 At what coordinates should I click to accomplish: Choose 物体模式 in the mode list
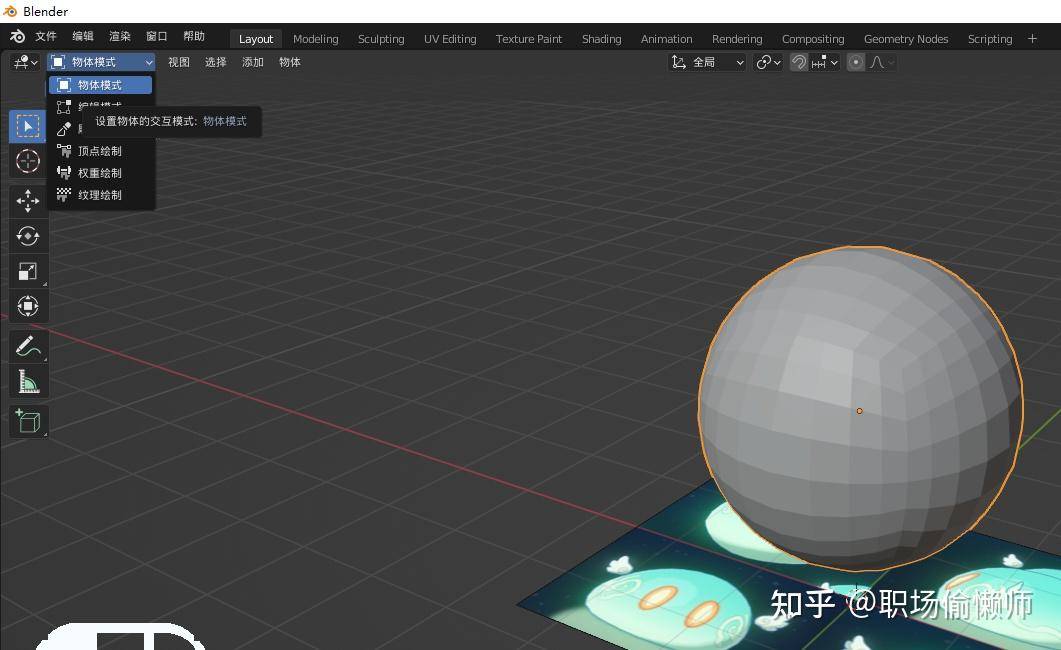coord(100,85)
